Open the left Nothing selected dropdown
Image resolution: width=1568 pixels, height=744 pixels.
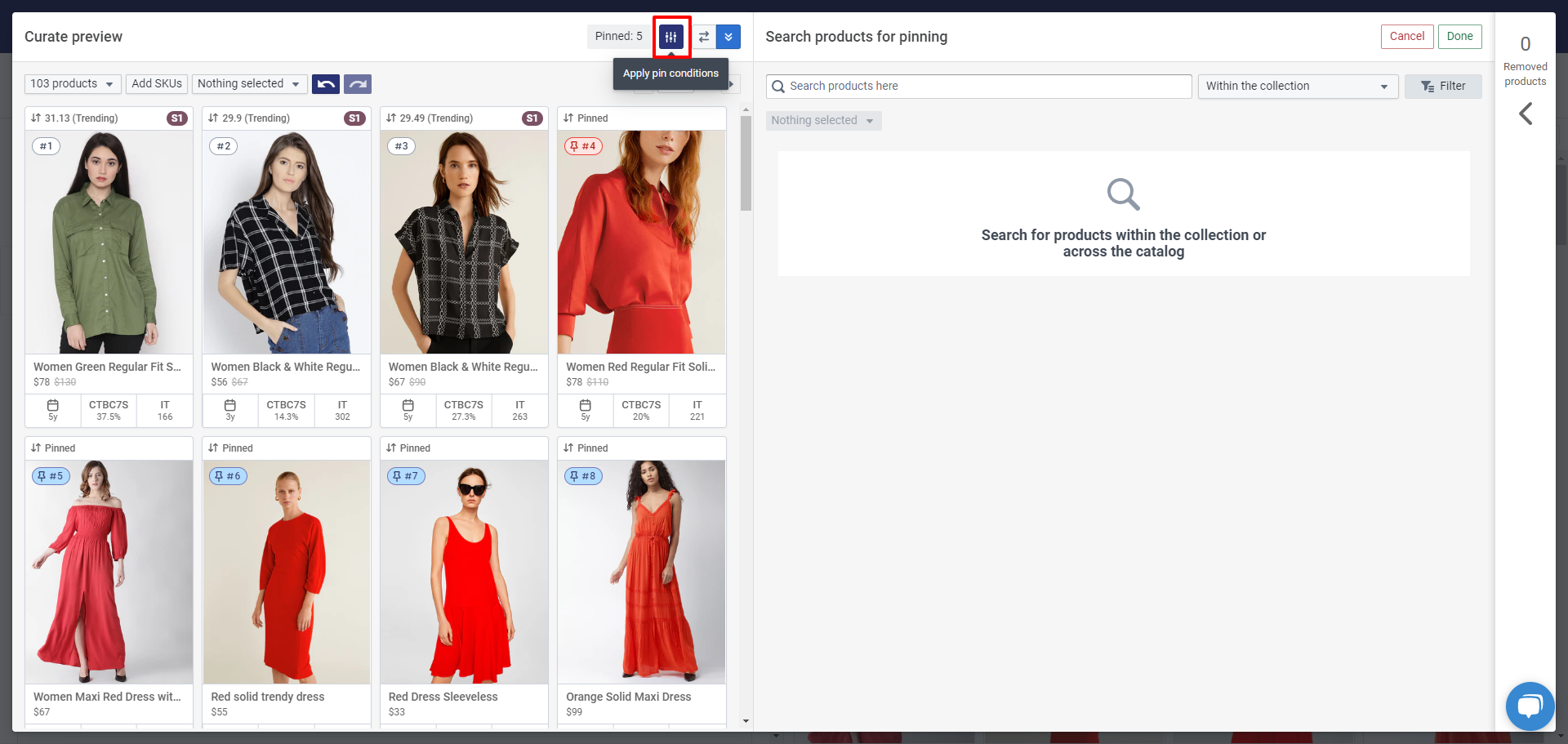point(250,84)
